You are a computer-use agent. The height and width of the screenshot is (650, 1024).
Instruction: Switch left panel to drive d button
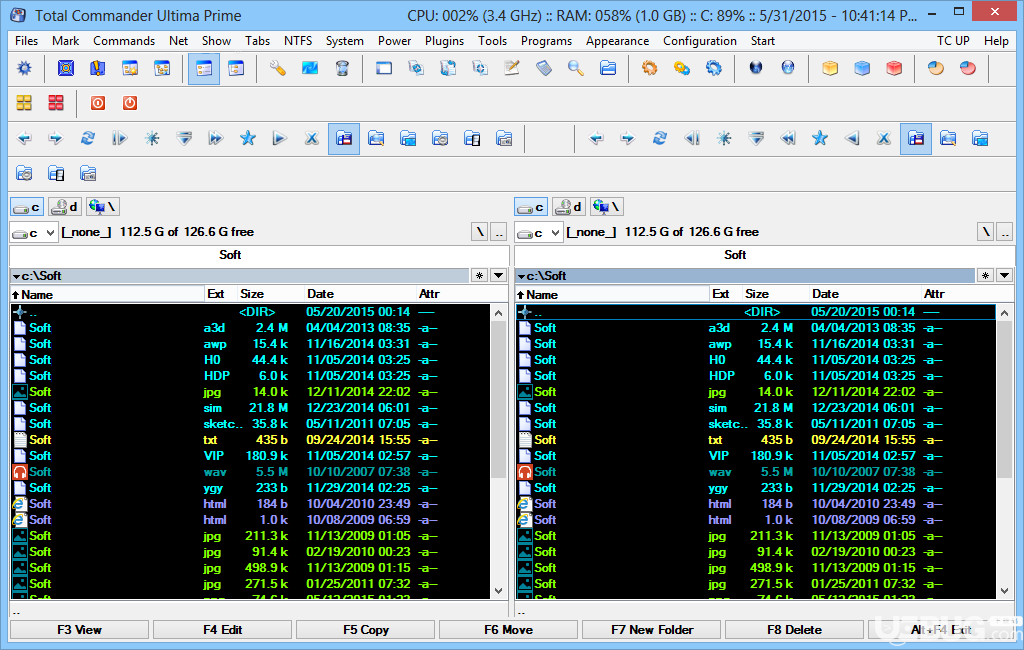tap(65, 207)
